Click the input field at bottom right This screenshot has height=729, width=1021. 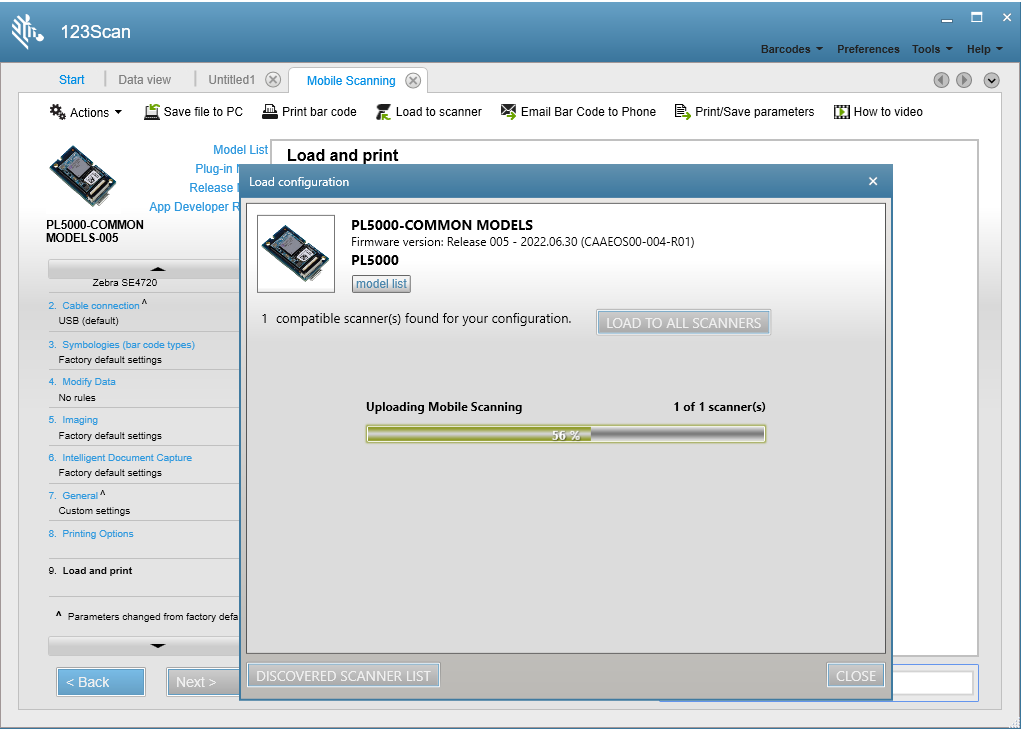point(932,683)
